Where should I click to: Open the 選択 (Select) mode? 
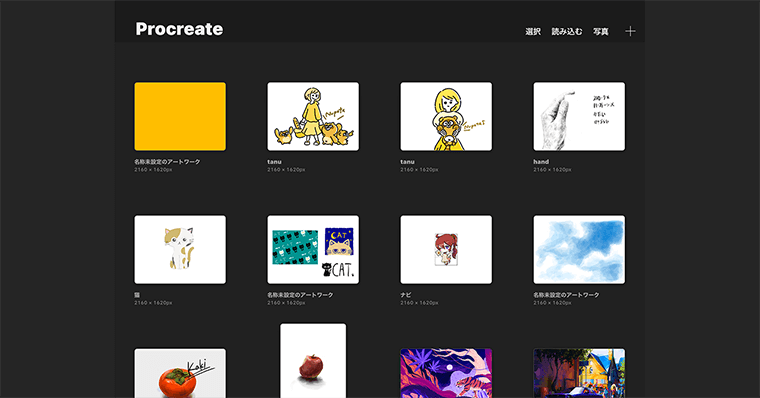(x=533, y=32)
